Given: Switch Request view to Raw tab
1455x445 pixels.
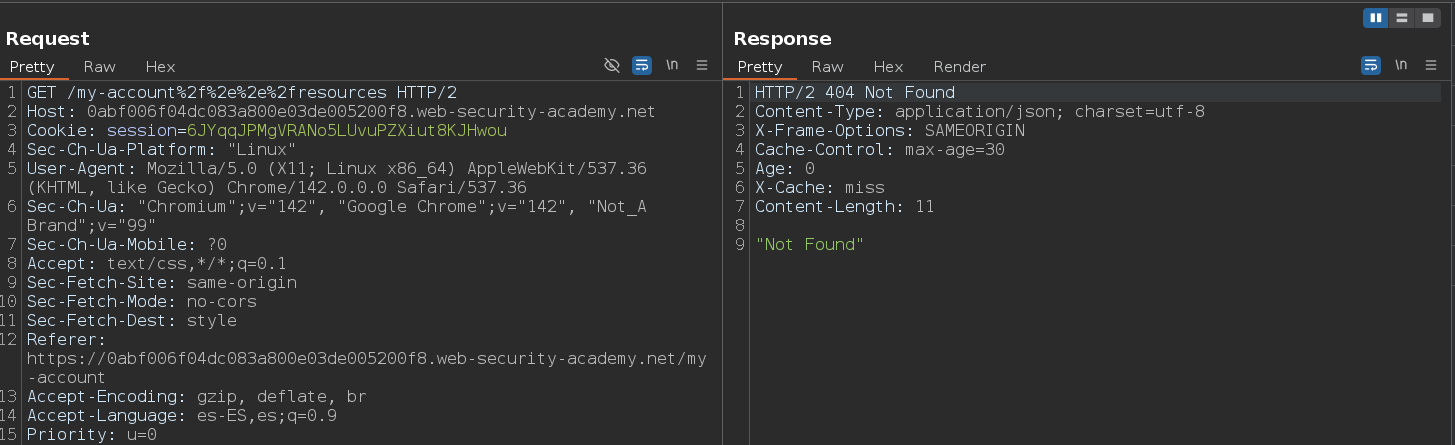Looking at the screenshot, I should pyautogui.click(x=99, y=67).
